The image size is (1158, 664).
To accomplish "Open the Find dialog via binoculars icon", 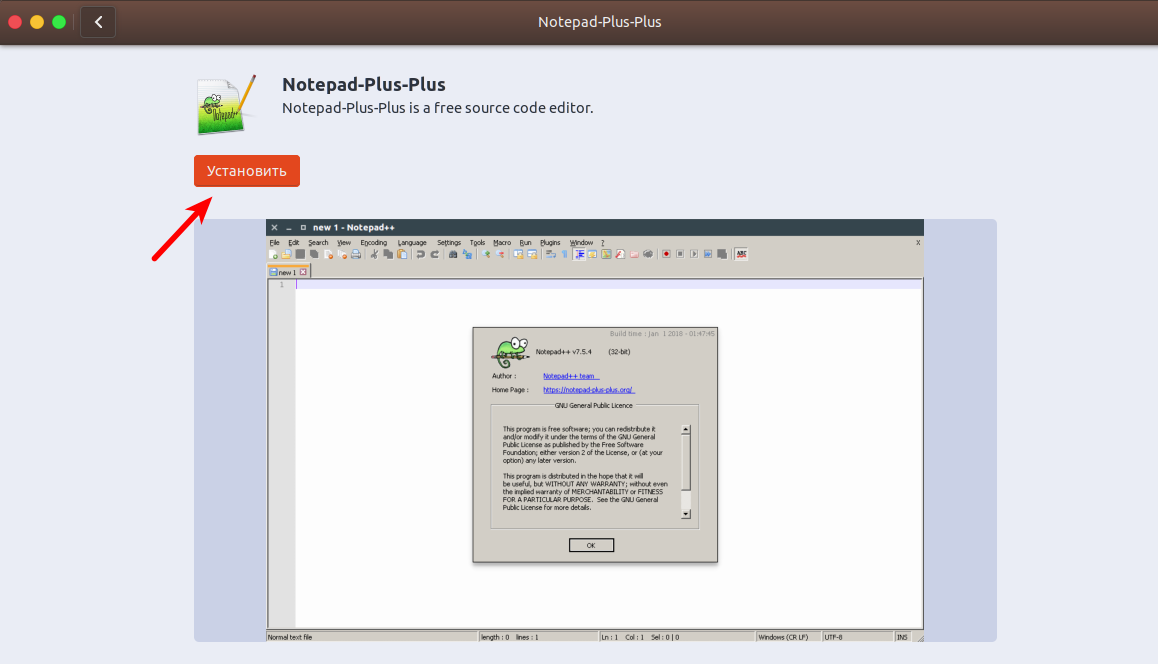I will (x=454, y=254).
